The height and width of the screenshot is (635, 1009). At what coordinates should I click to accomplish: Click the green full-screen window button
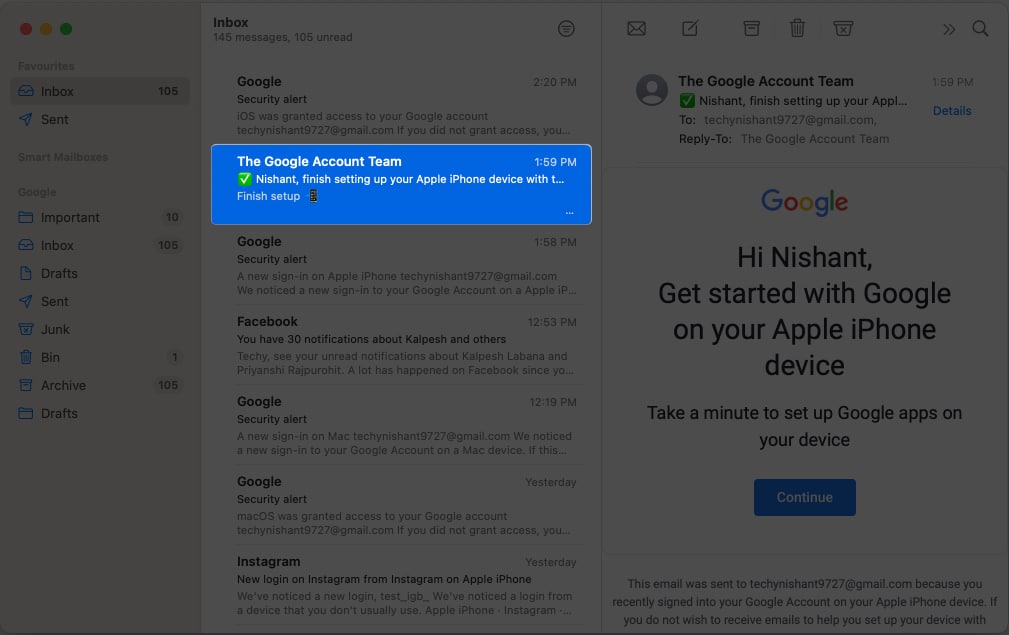(x=66, y=29)
